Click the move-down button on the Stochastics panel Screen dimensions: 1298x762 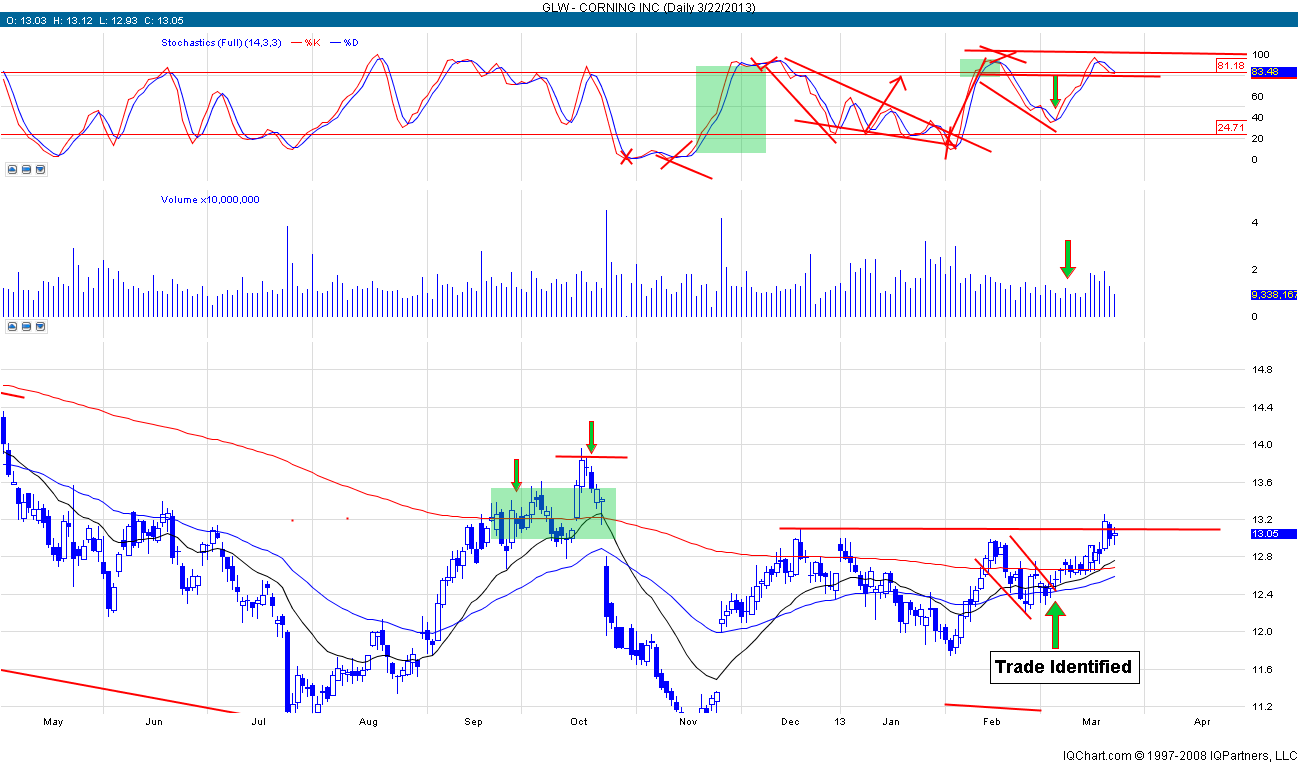pos(40,170)
